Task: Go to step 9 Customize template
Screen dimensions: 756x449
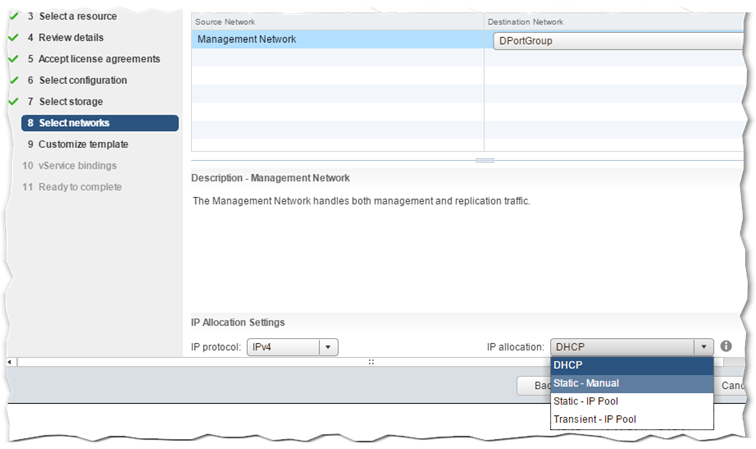Action: point(78,144)
